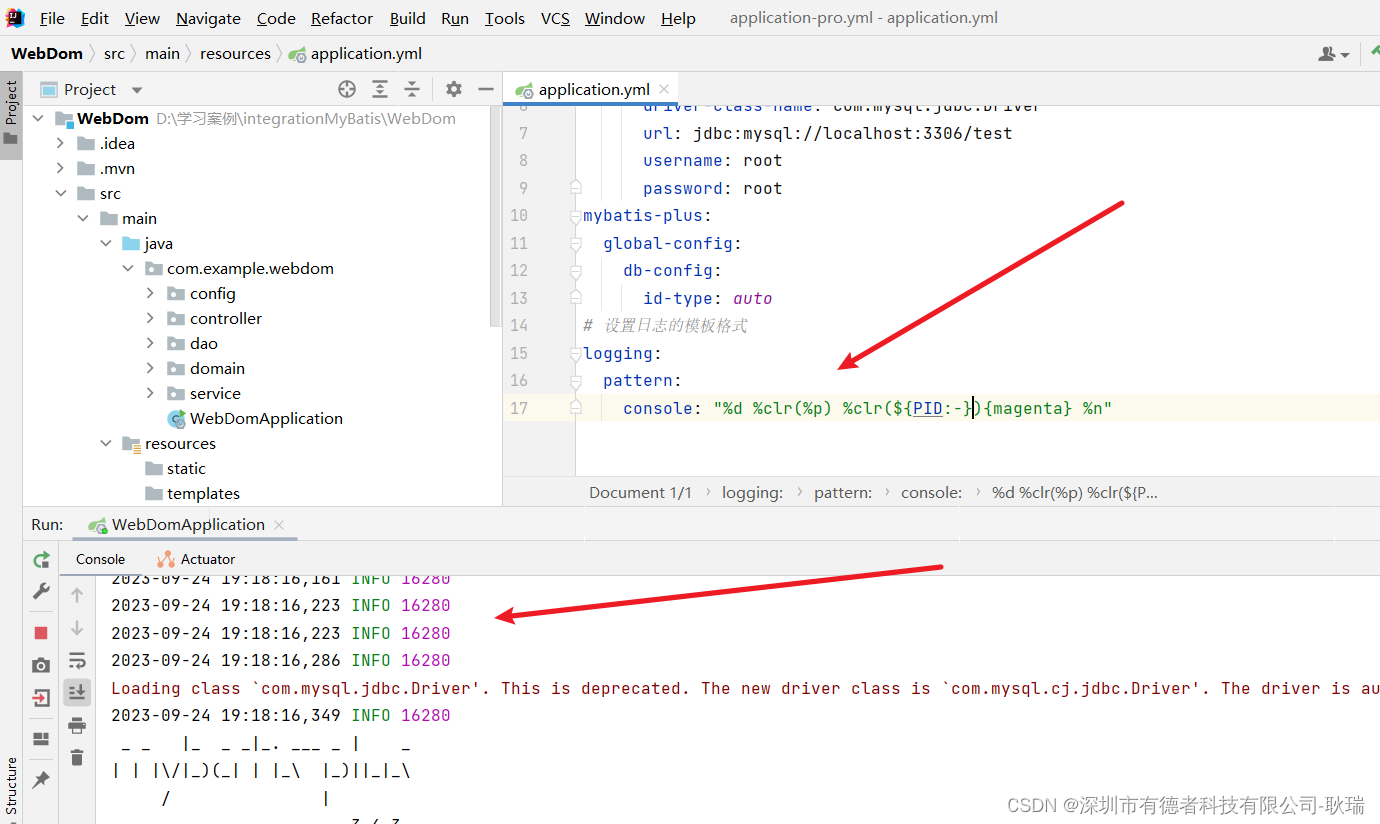Click the 'pattern:' editor breadcrumb
The width and height of the screenshot is (1380, 824).
point(842,492)
